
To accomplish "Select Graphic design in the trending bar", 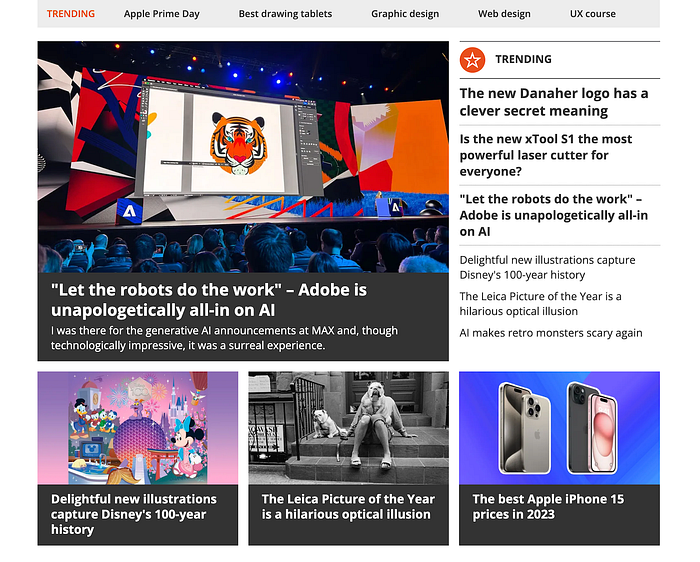I will pyautogui.click(x=405, y=14).
